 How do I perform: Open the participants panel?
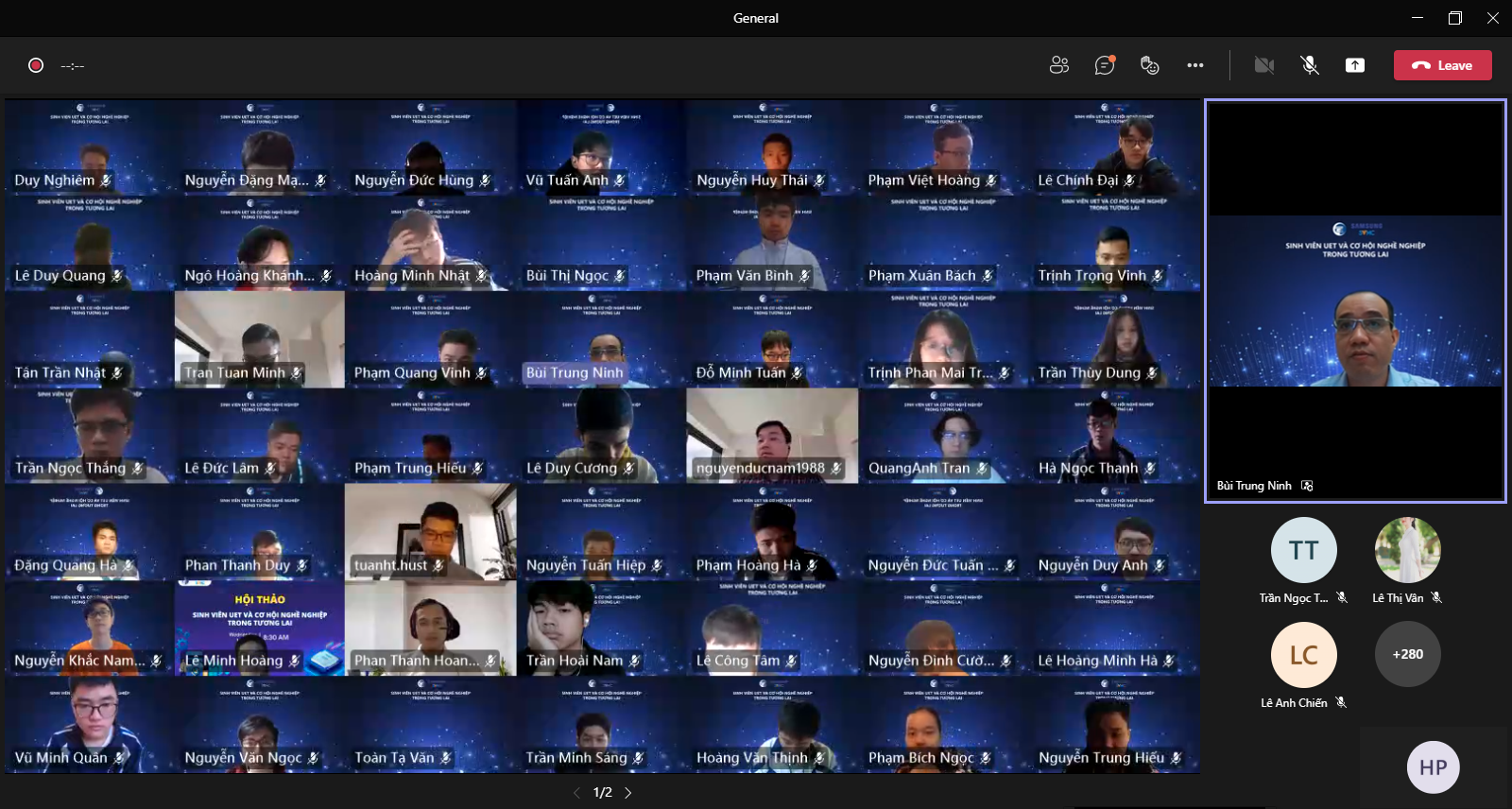point(1058,65)
